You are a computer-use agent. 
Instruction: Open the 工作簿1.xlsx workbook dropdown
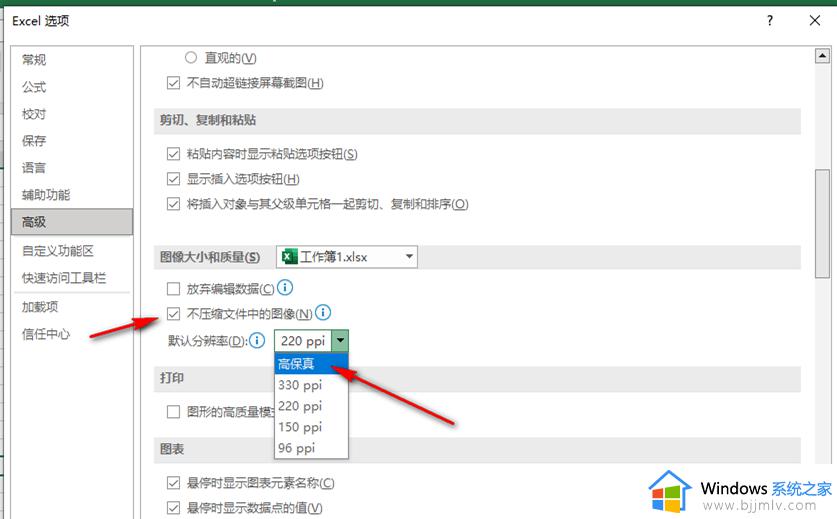pyautogui.click(x=347, y=257)
